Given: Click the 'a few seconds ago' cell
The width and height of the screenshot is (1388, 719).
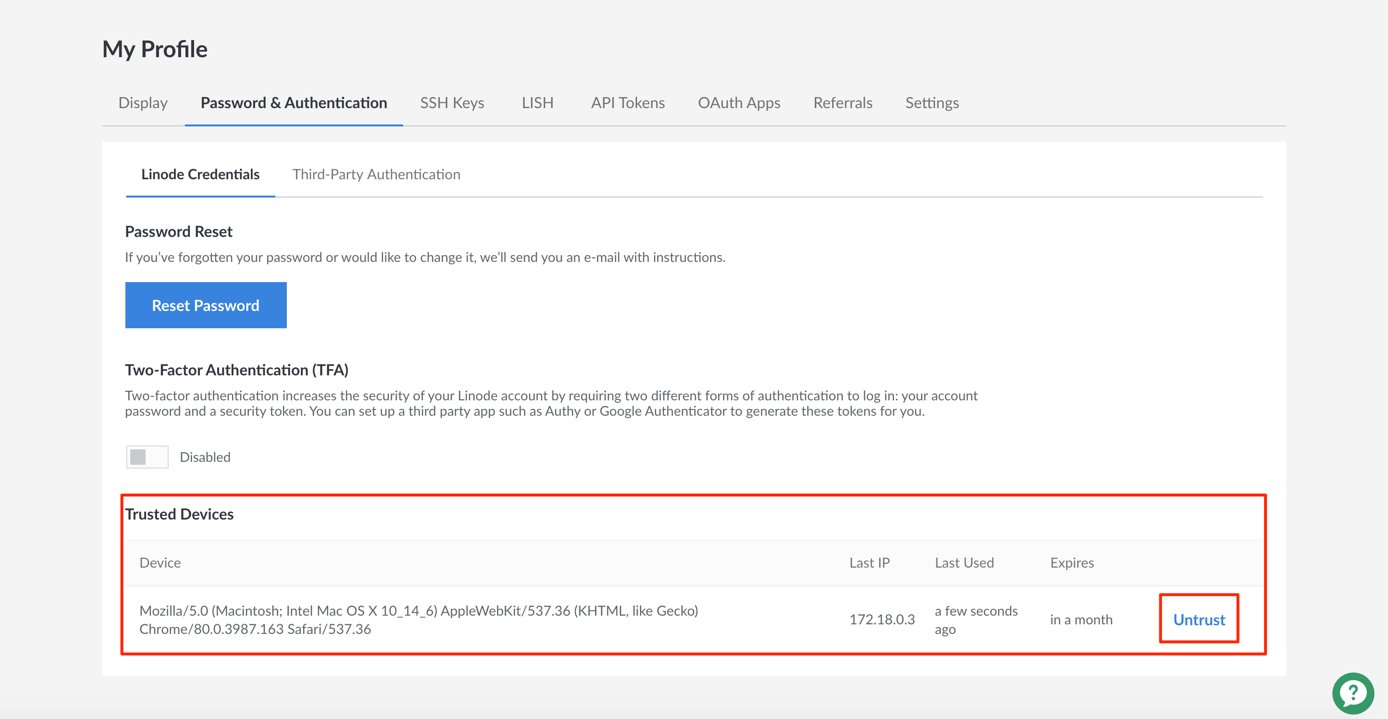Looking at the screenshot, I should coord(976,620).
